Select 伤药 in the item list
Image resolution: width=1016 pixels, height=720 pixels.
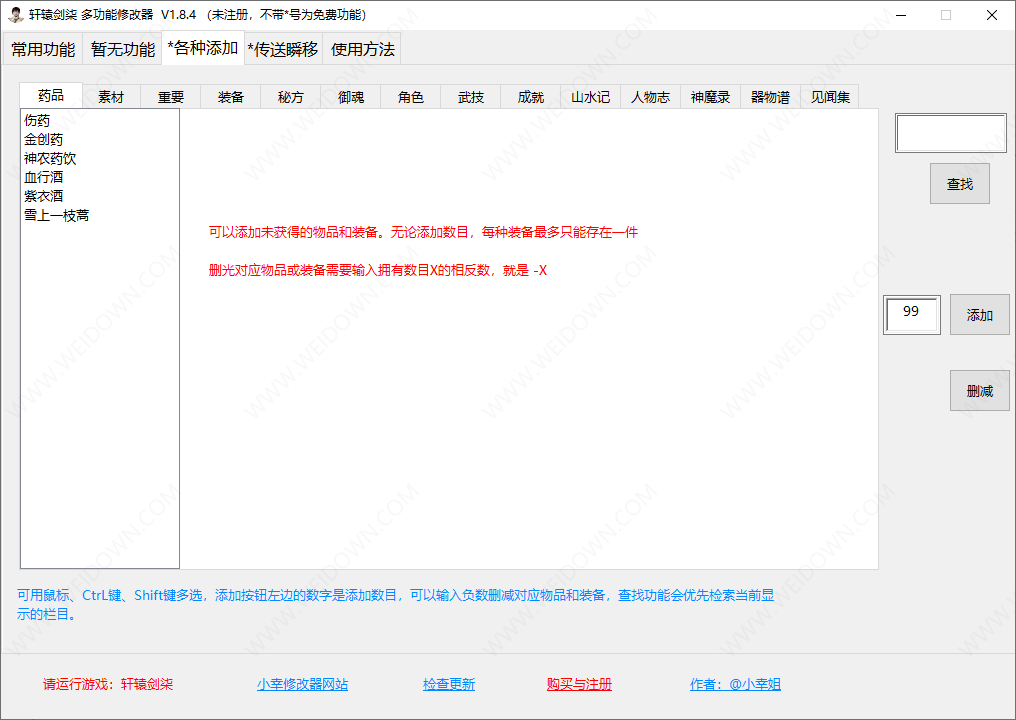(37, 121)
